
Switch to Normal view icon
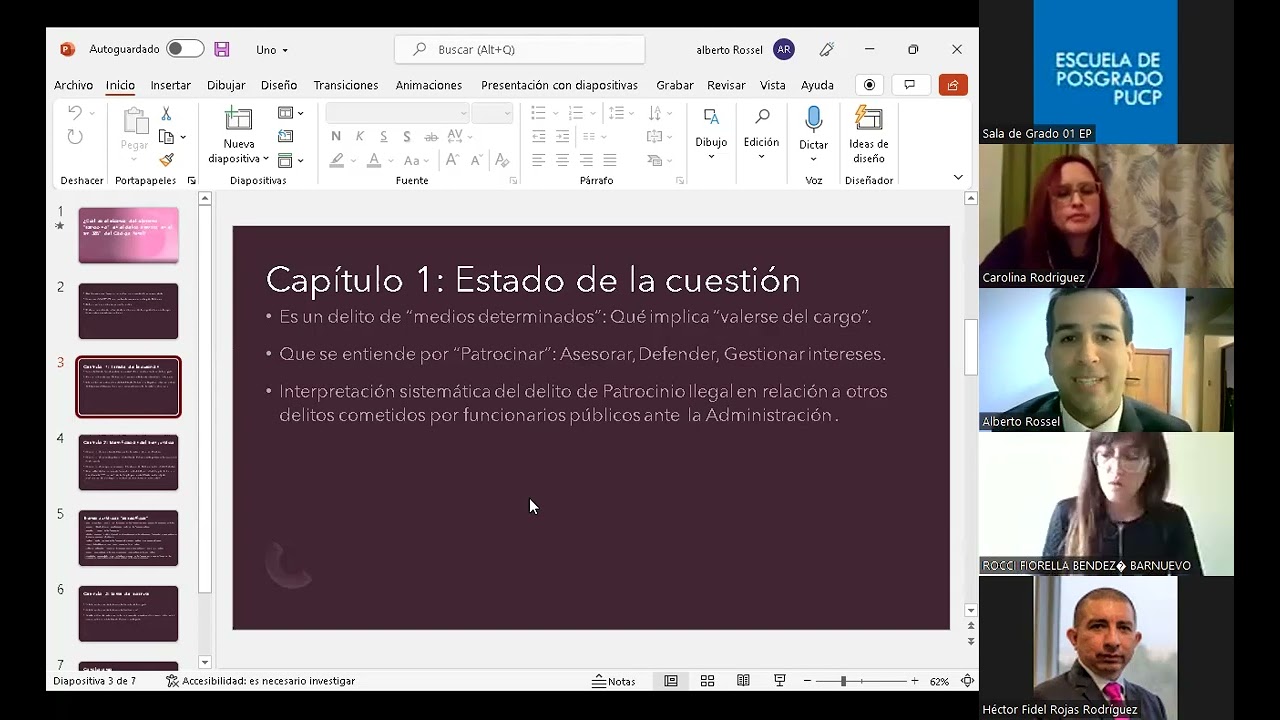click(x=671, y=681)
